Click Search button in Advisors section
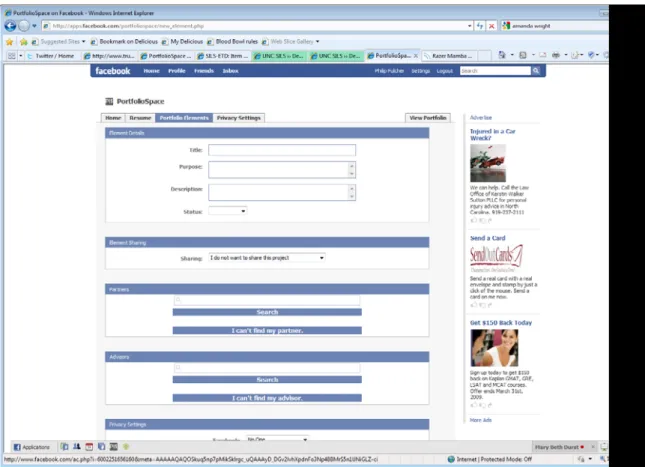The height and width of the screenshot is (467, 645). click(267, 379)
